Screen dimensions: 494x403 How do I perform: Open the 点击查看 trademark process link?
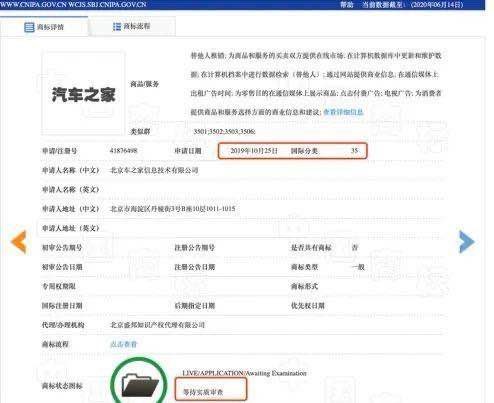123,344
